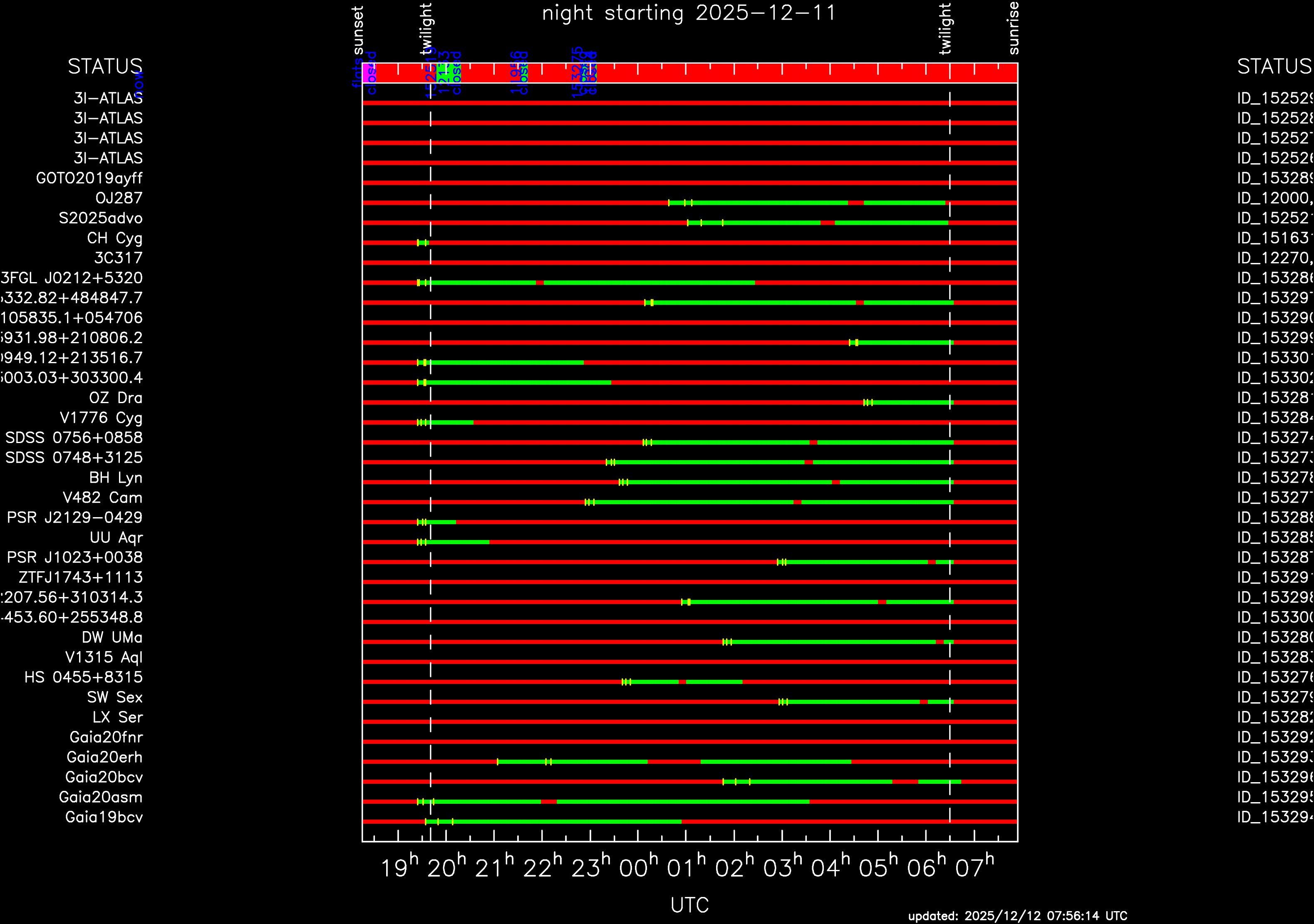Image resolution: width=1314 pixels, height=924 pixels.
Task: Click the CH Cyg target label
Action: (x=114, y=238)
